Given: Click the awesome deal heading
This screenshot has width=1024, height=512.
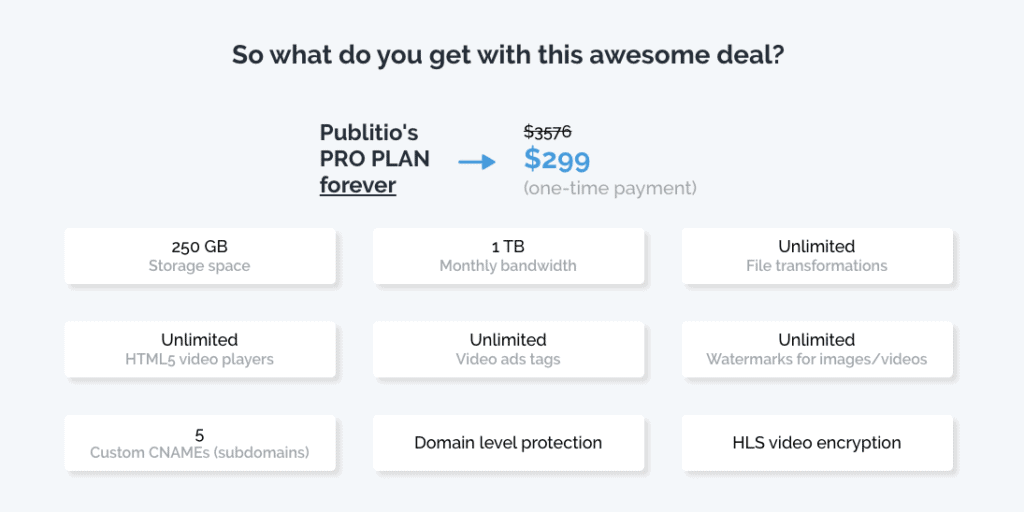Looking at the screenshot, I should 508,55.
